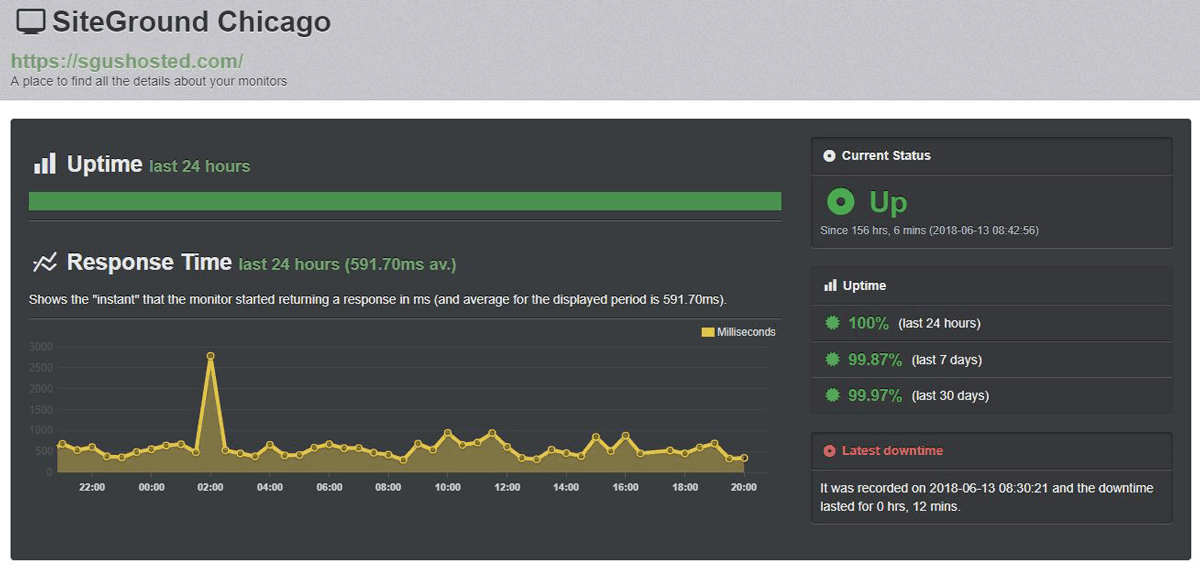Click the green badge beside 100%
Image resolution: width=1200 pixels, height=569 pixels.
[x=832, y=323]
